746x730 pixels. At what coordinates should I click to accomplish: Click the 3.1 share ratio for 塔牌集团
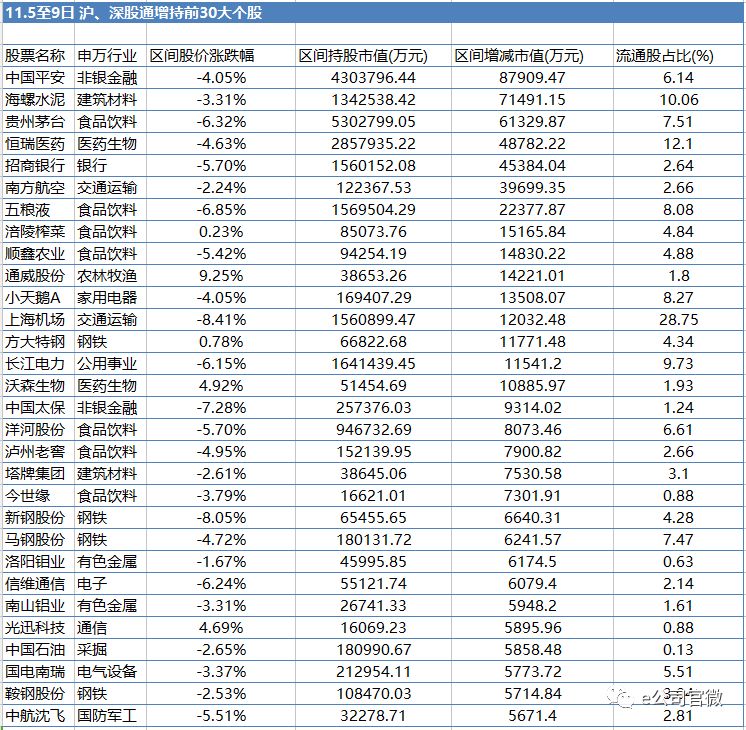pyautogui.click(x=678, y=474)
